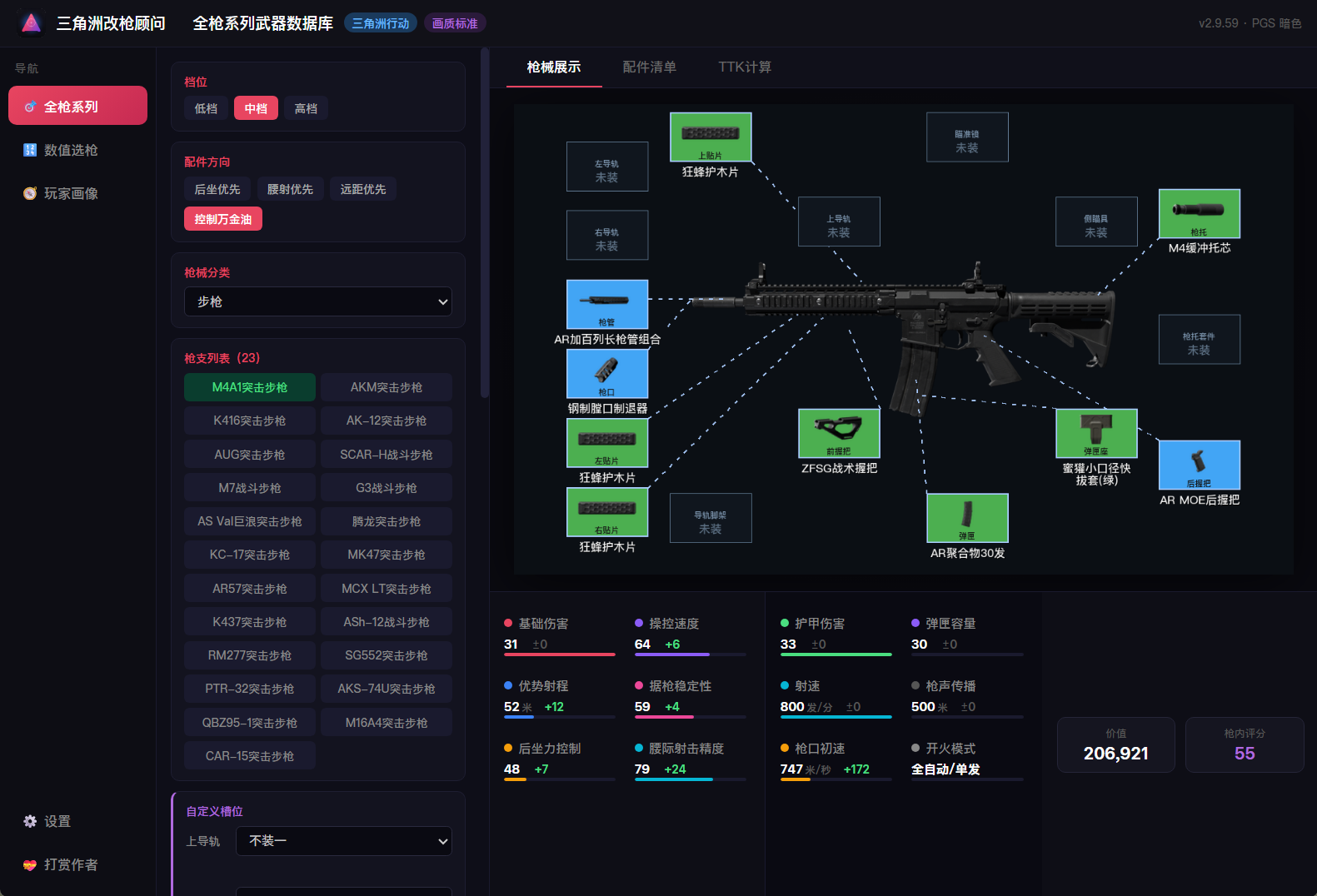
Task: Select the AR聚合物30发 magazine tile
Action: click(967, 518)
